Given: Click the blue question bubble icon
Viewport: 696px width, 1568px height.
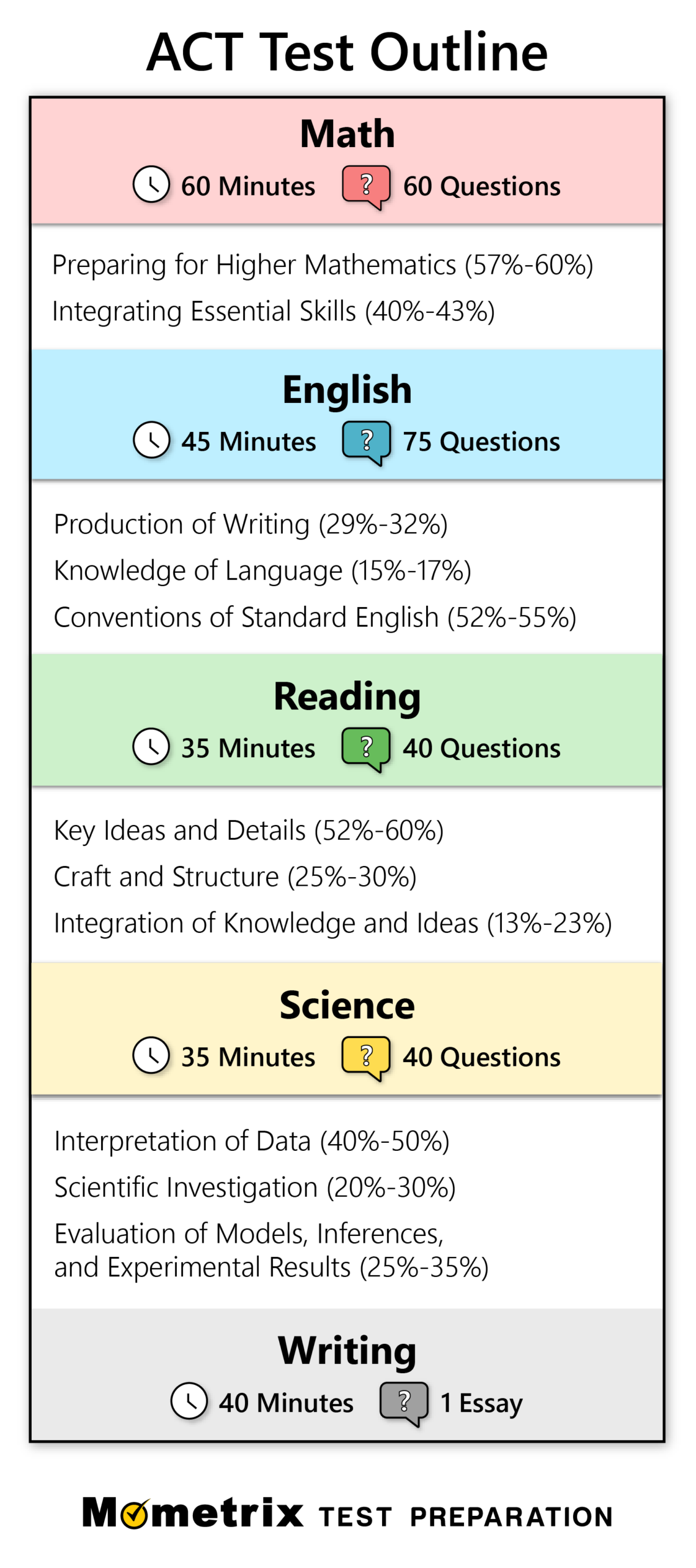Looking at the screenshot, I should pyautogui.click(x=366, y=441).
